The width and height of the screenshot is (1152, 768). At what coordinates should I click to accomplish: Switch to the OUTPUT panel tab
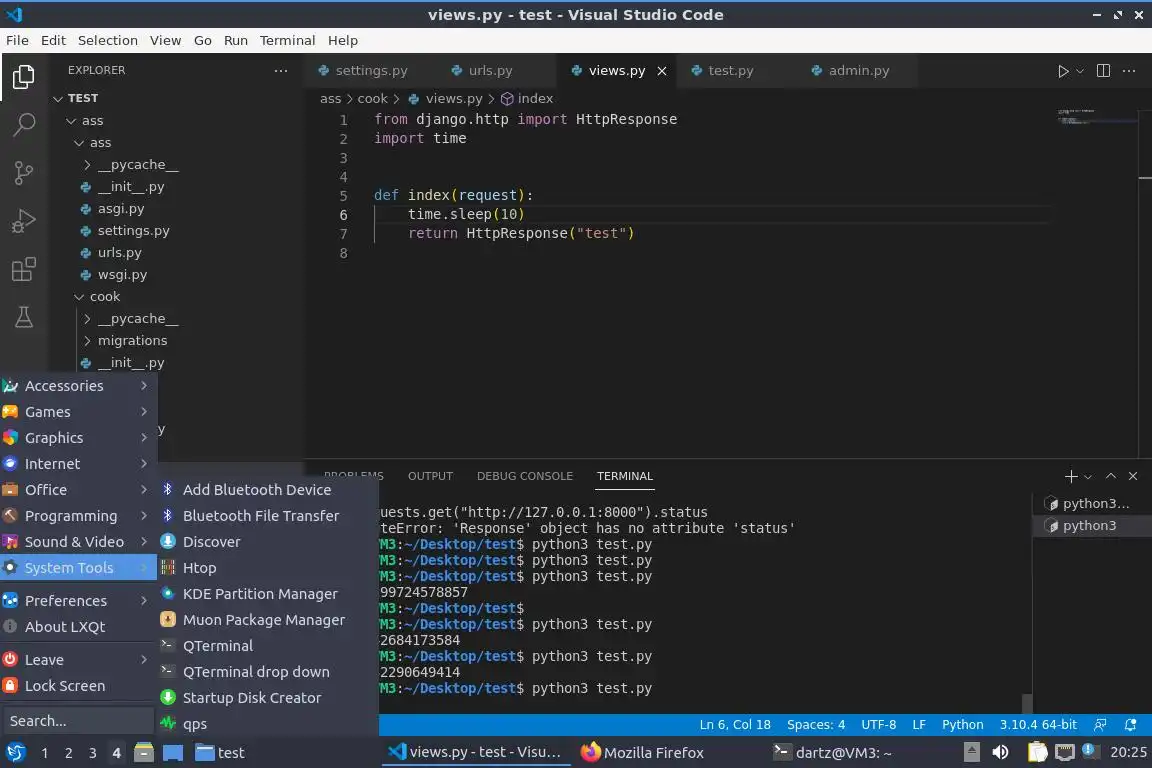(430, 476)
